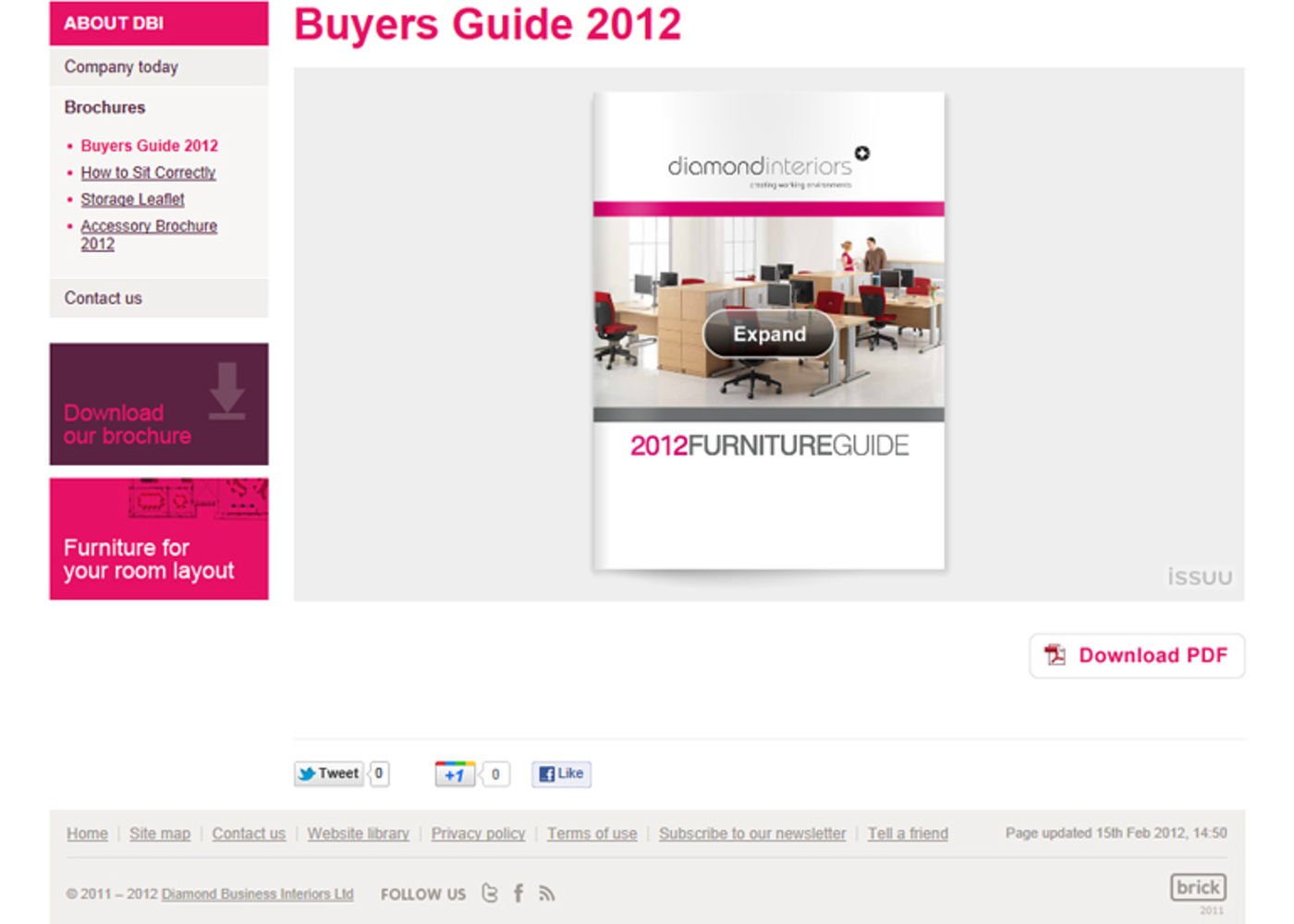Select the Buyers Guide 2012 sidebar link
This screenshot has height=924, width=1294.
[x=150, y=145]
